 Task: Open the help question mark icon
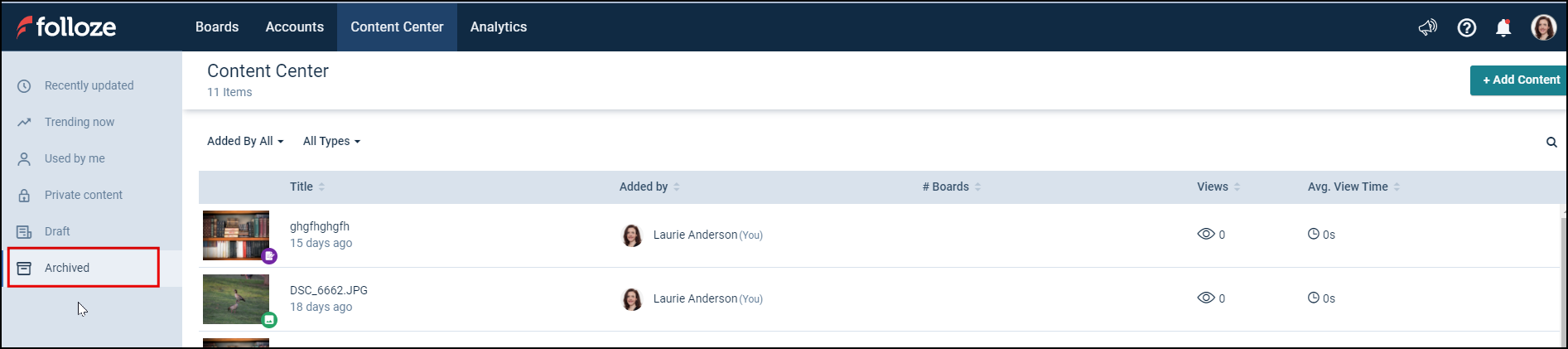[1466, 27]
